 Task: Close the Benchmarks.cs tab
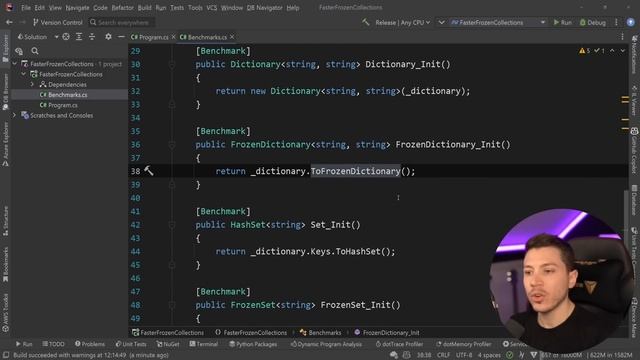point(232,37)
